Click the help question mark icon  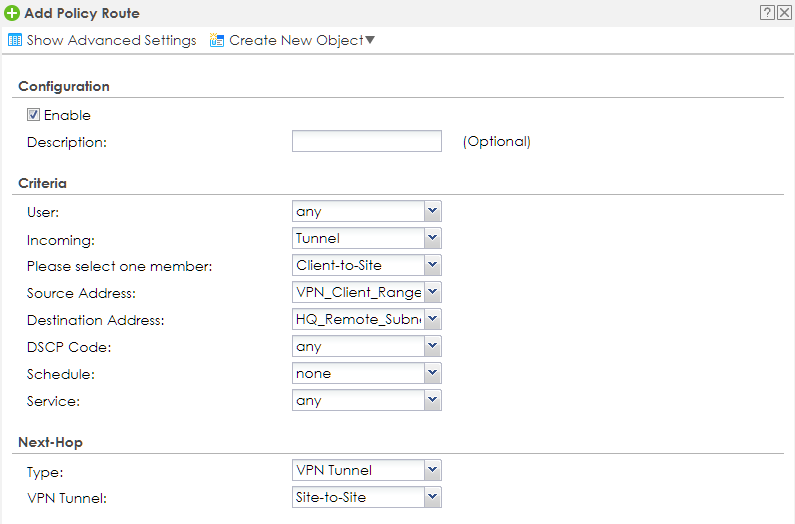coord(767,13)
